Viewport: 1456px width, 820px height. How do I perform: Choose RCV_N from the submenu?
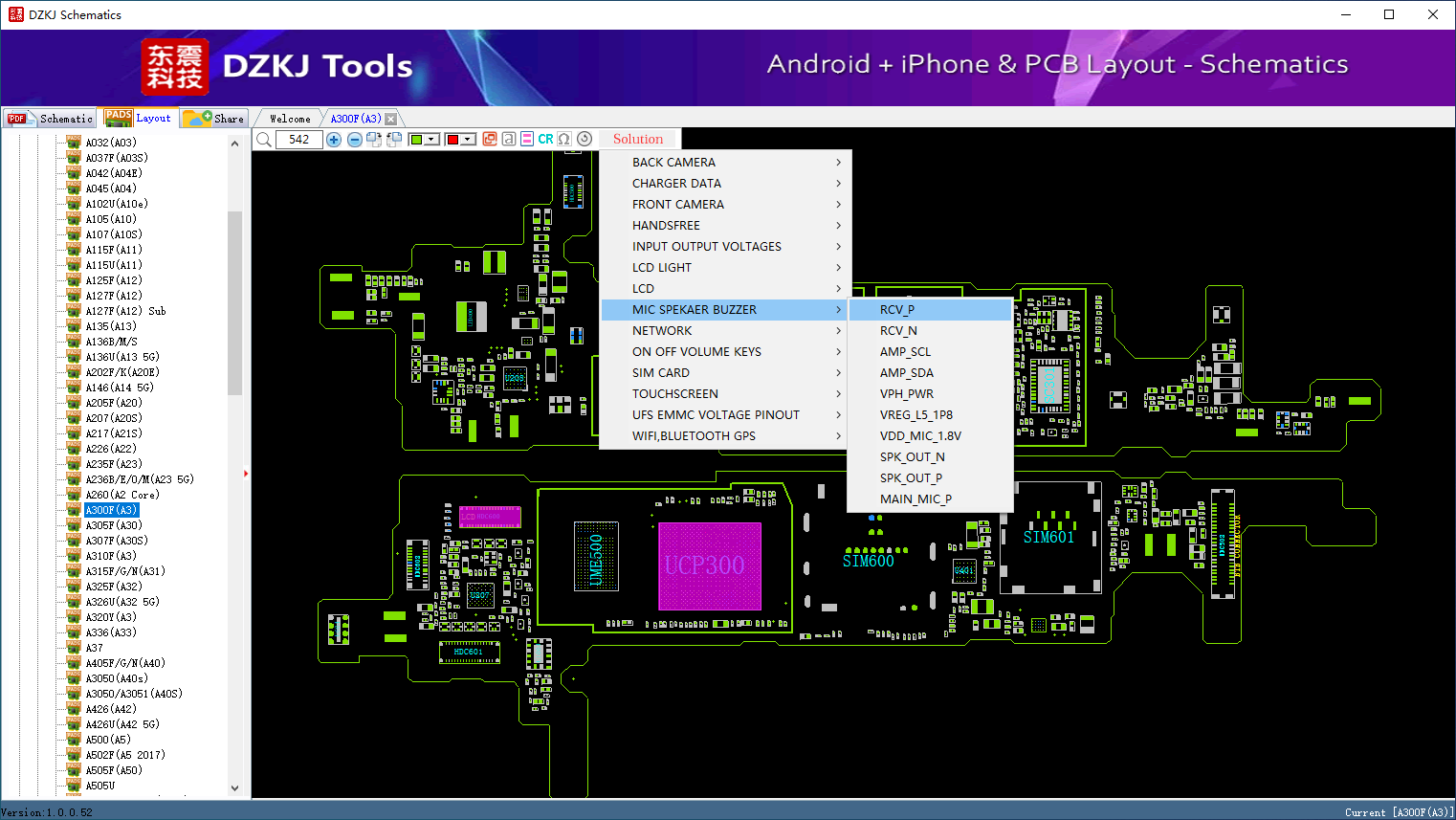[x=931, y=331]
